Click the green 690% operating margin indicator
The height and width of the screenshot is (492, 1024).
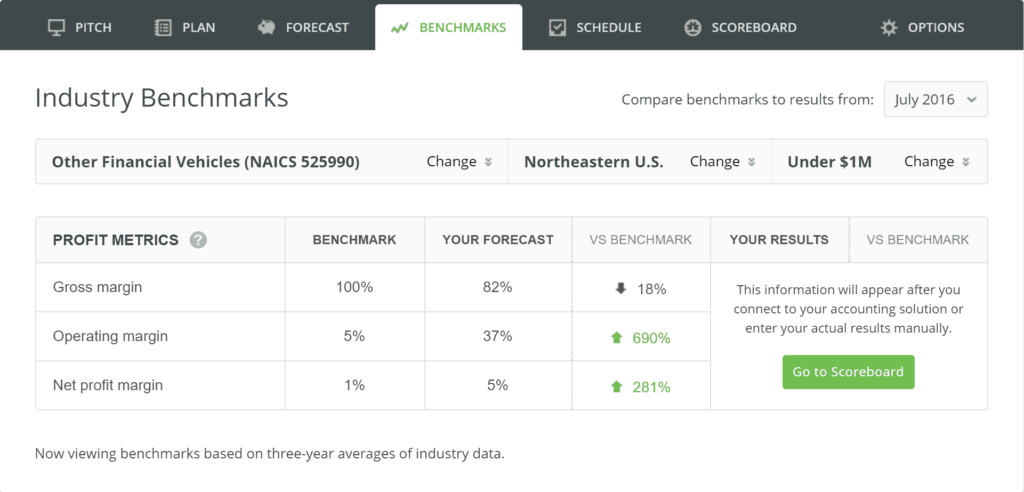pyautogui.click(x=640, y=338)
